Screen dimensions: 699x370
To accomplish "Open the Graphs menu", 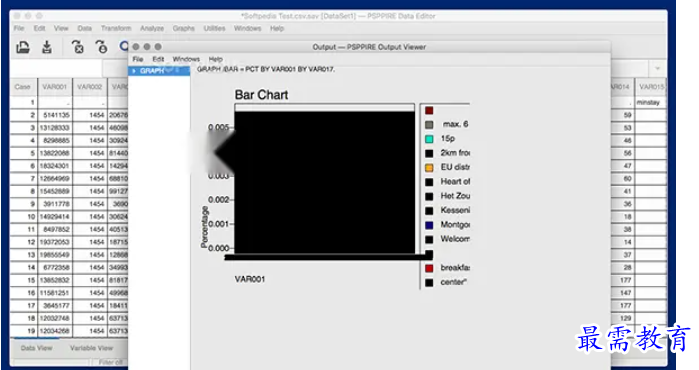I will [x=184, y=28].
